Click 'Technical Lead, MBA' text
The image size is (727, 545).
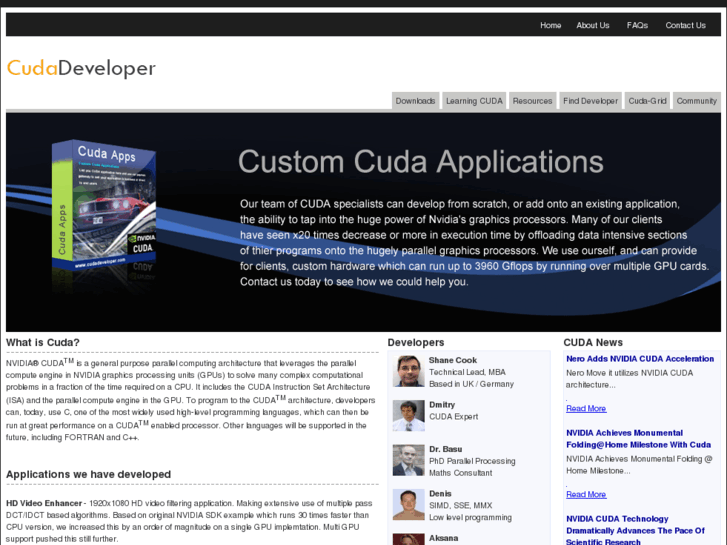pyautogui.click(x=467, y=372)
